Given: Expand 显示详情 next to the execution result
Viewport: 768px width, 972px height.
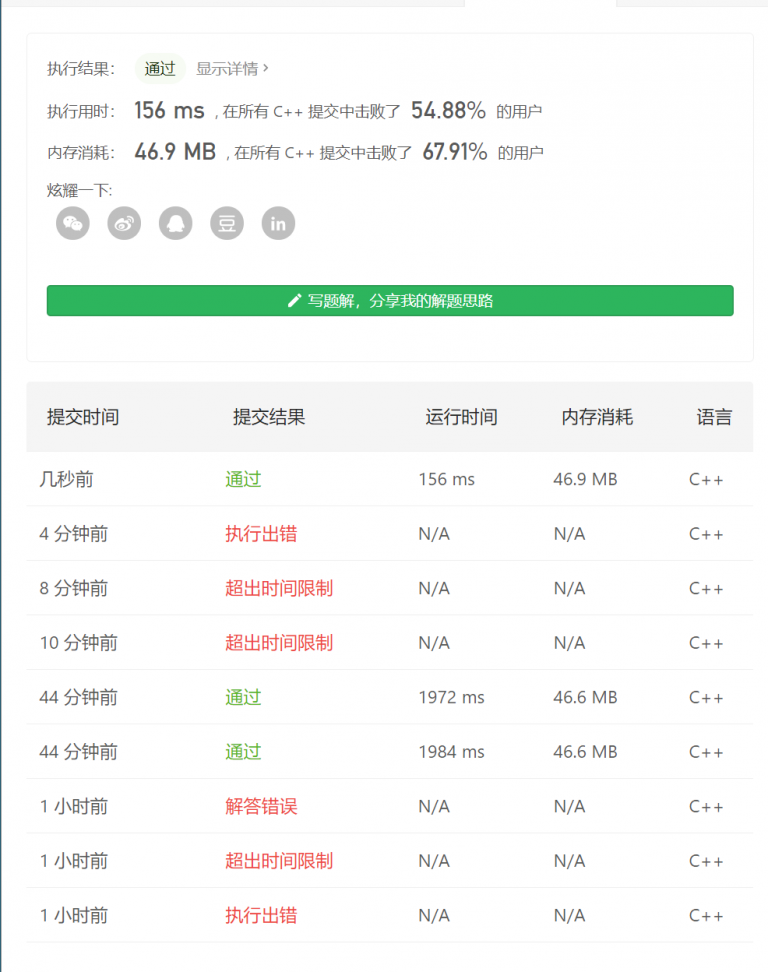Looking at the screenshot, I should [232, 69].
